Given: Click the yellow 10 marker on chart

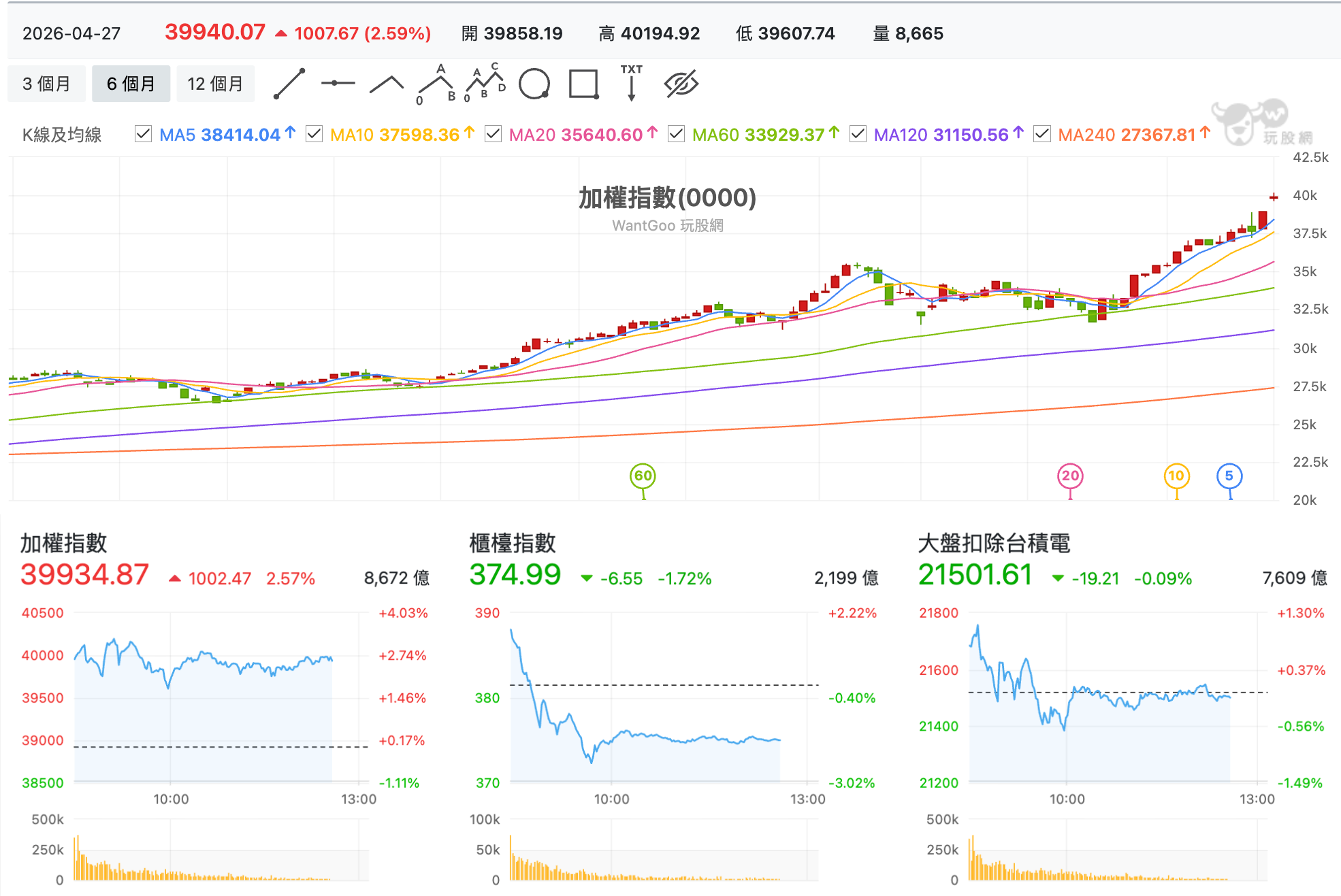Looking at the screenshot, I should (1176, 476).
